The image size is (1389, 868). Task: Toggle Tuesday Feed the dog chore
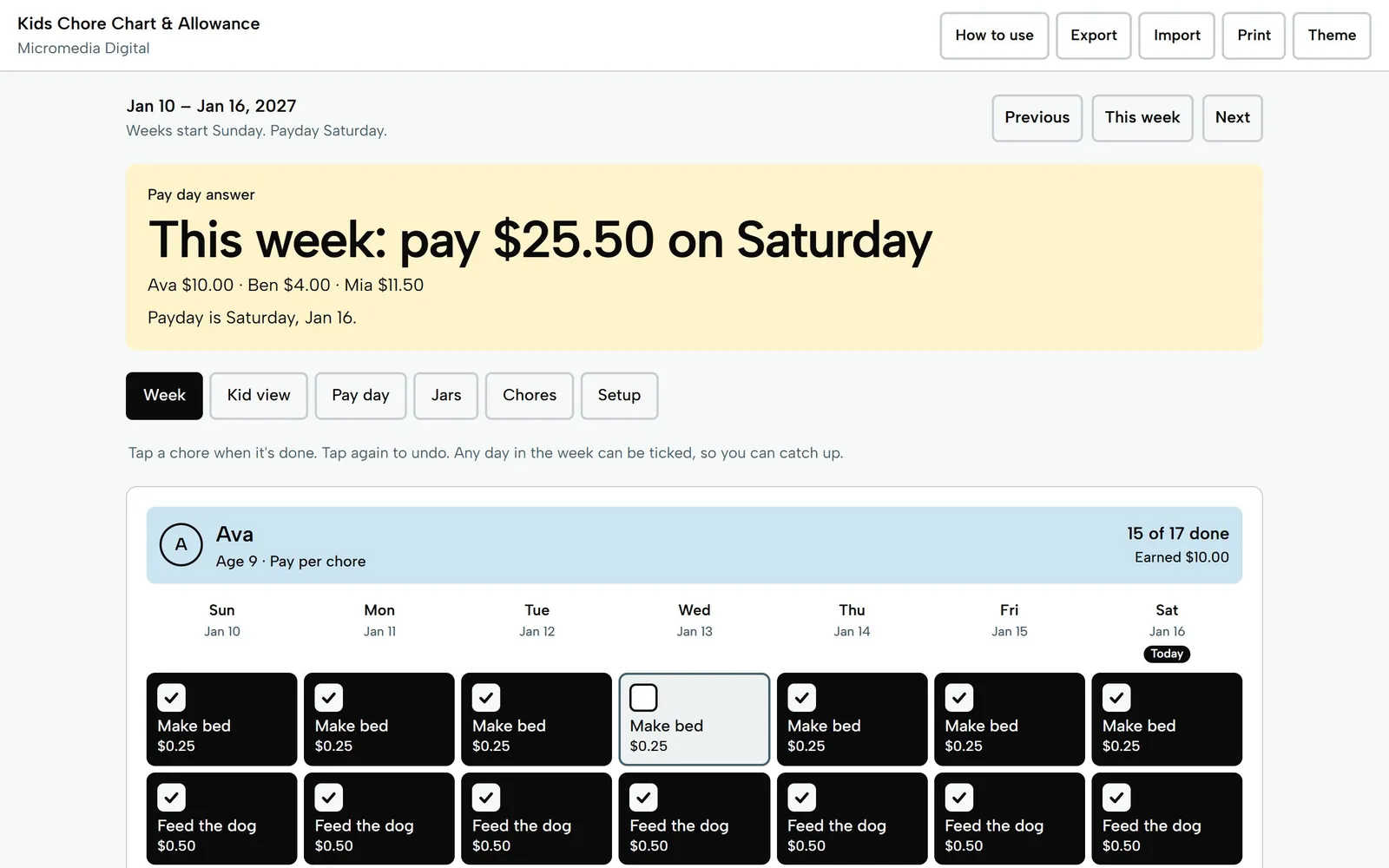point(537,819)
